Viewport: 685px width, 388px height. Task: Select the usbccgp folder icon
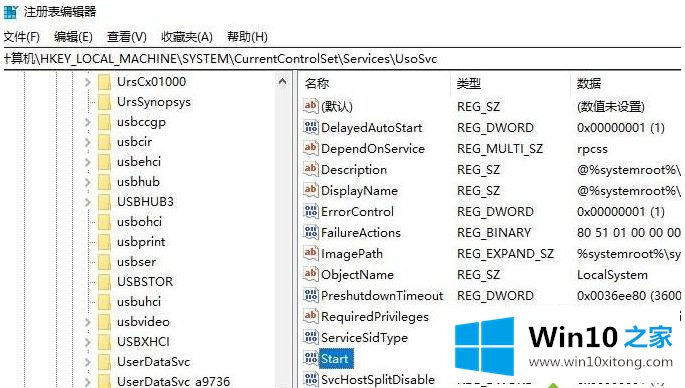coord(104,122)
